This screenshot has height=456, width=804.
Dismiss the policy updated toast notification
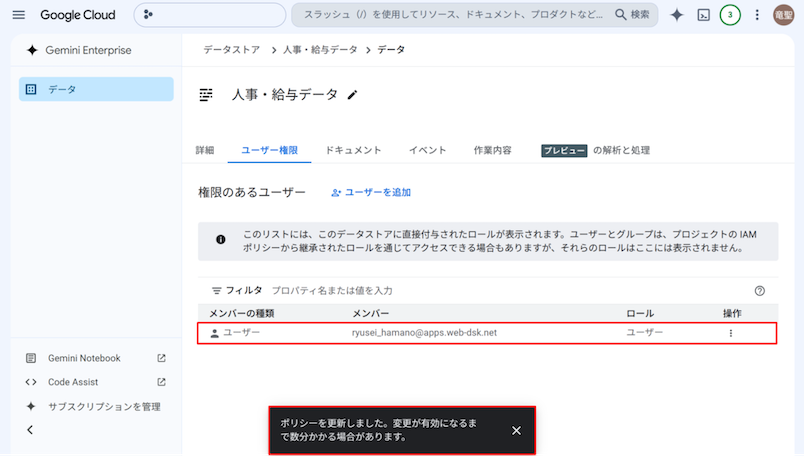point(516,431)
